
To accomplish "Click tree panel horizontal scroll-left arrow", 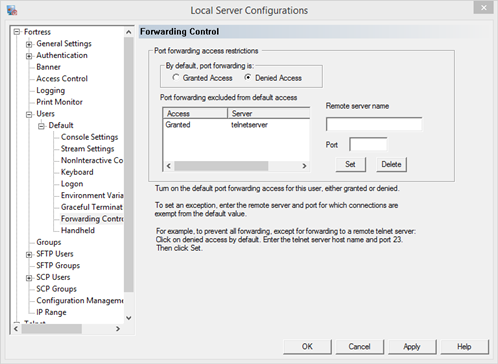I will pos(16,329).
